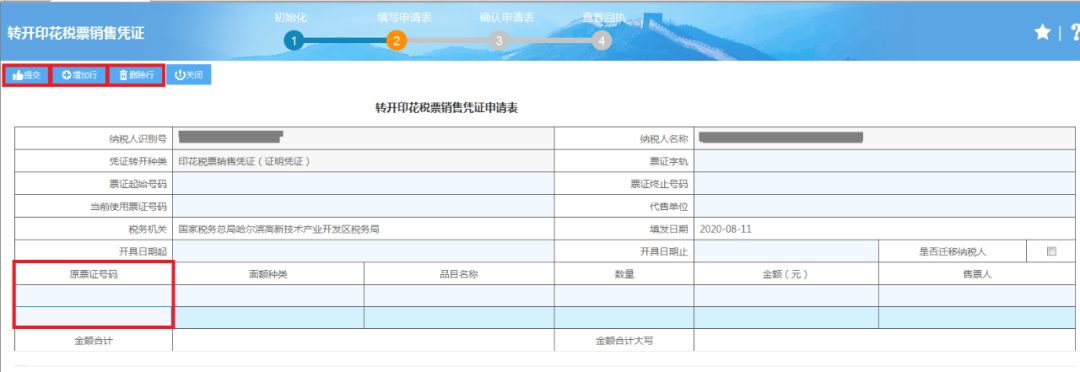This screenshot has width=1080, height=372.
Task: Open step 4 查看回执 circle
Action: click(601, 41)
